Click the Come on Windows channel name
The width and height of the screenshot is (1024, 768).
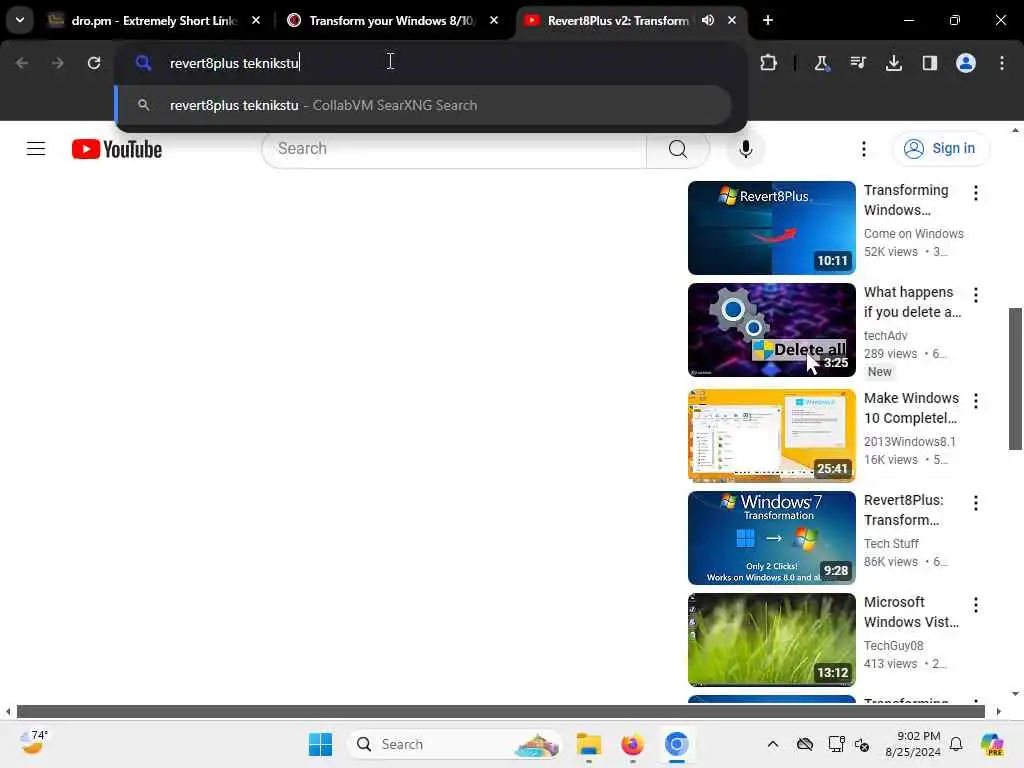[x=914, y=233]
